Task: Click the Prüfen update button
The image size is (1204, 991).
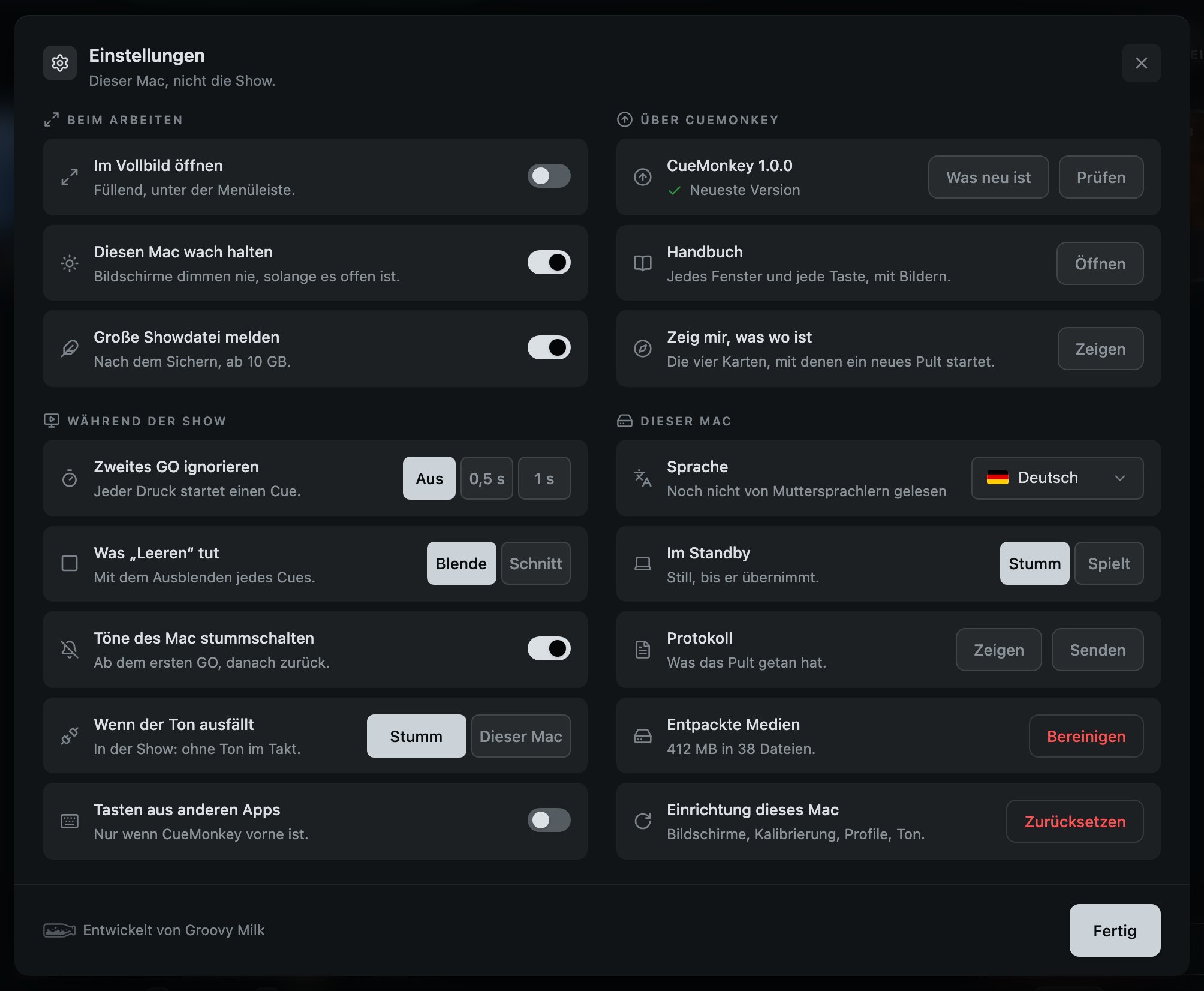Action: 1101,177
